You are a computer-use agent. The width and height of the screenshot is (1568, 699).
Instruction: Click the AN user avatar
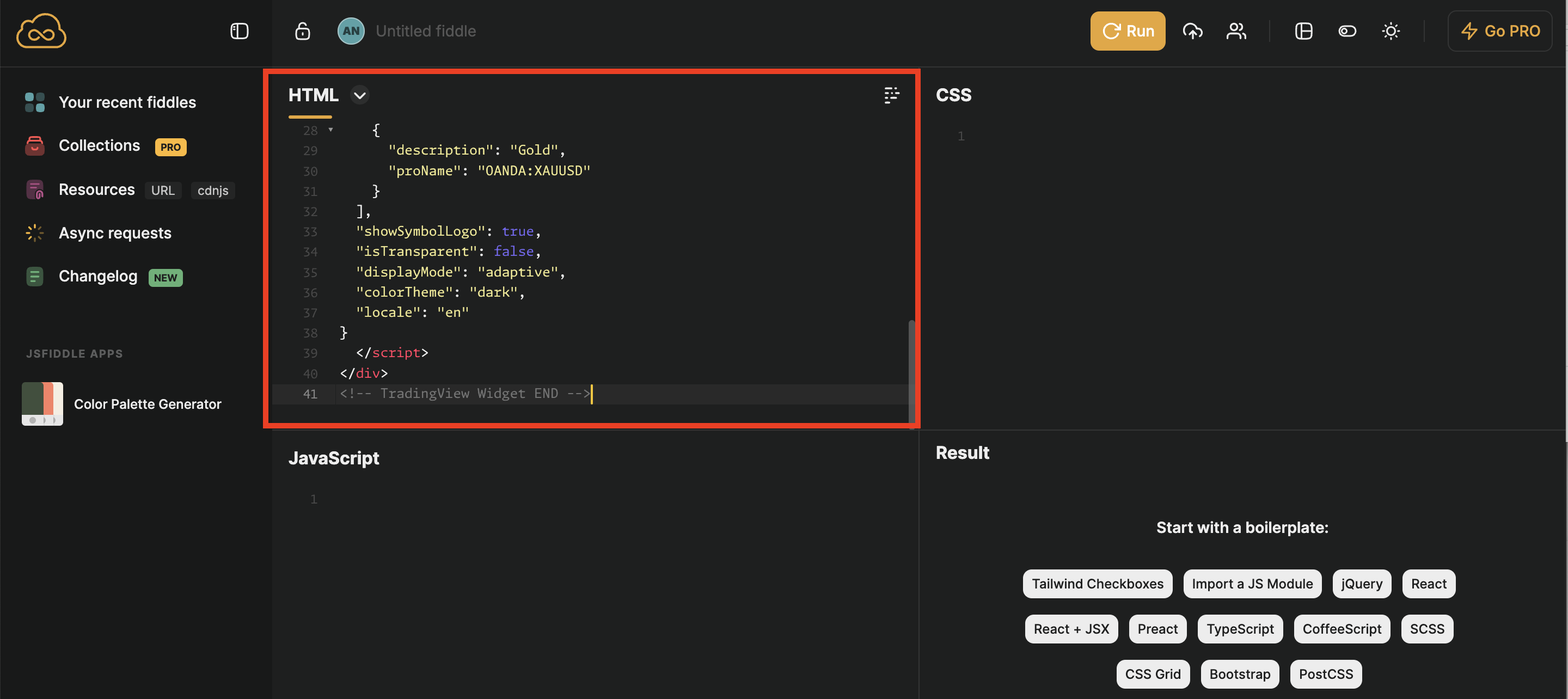[x=351, y=31]
